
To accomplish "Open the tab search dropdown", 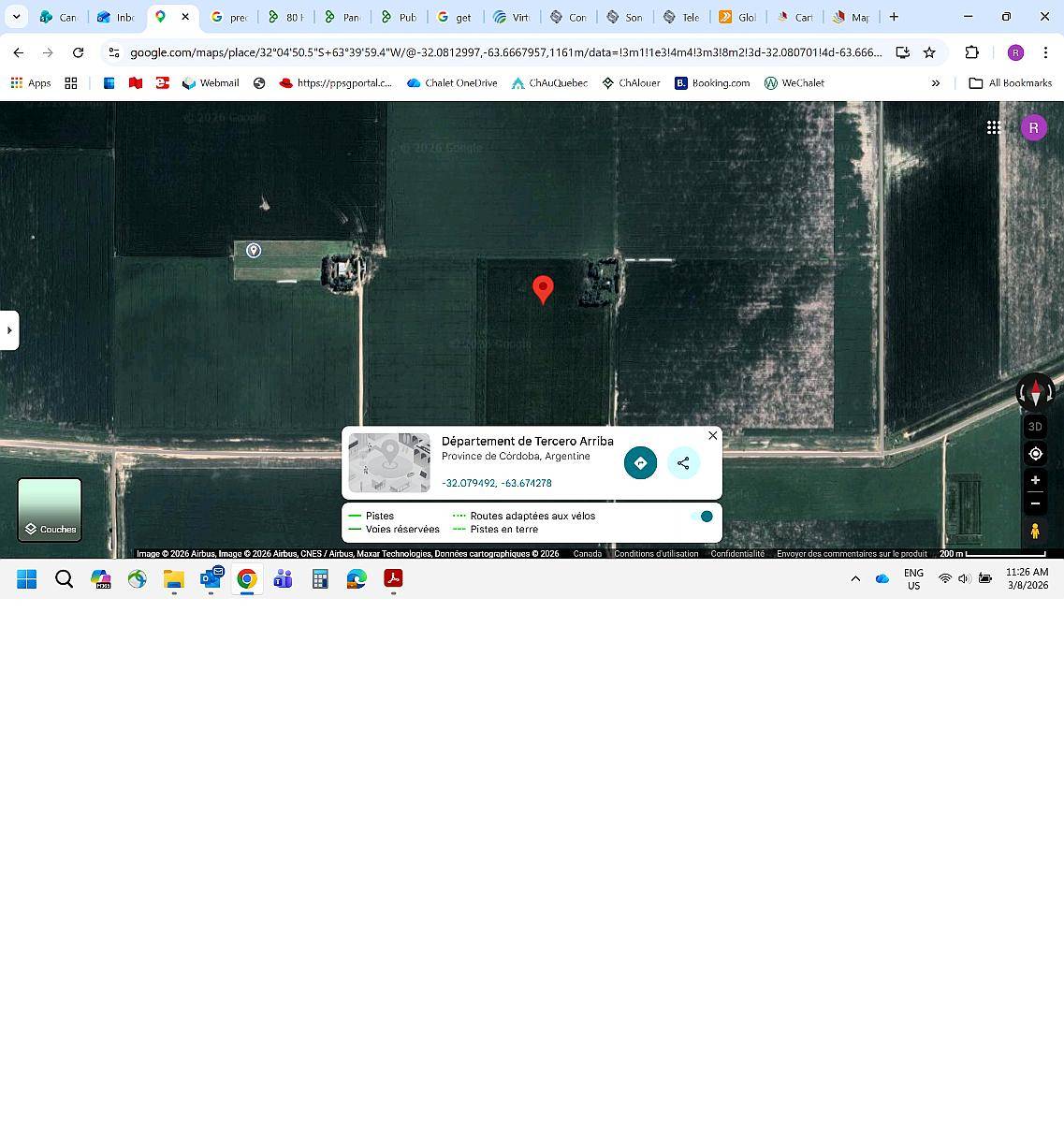I will click(x=16, y=17).
